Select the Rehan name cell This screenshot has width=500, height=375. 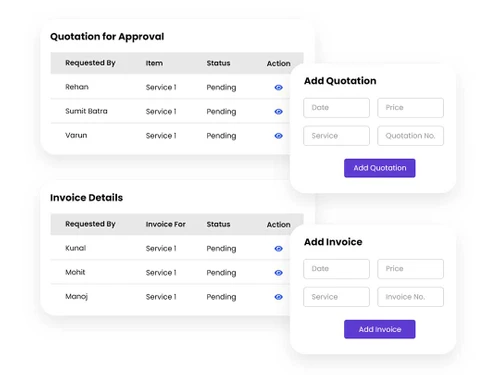pos(77,87)
